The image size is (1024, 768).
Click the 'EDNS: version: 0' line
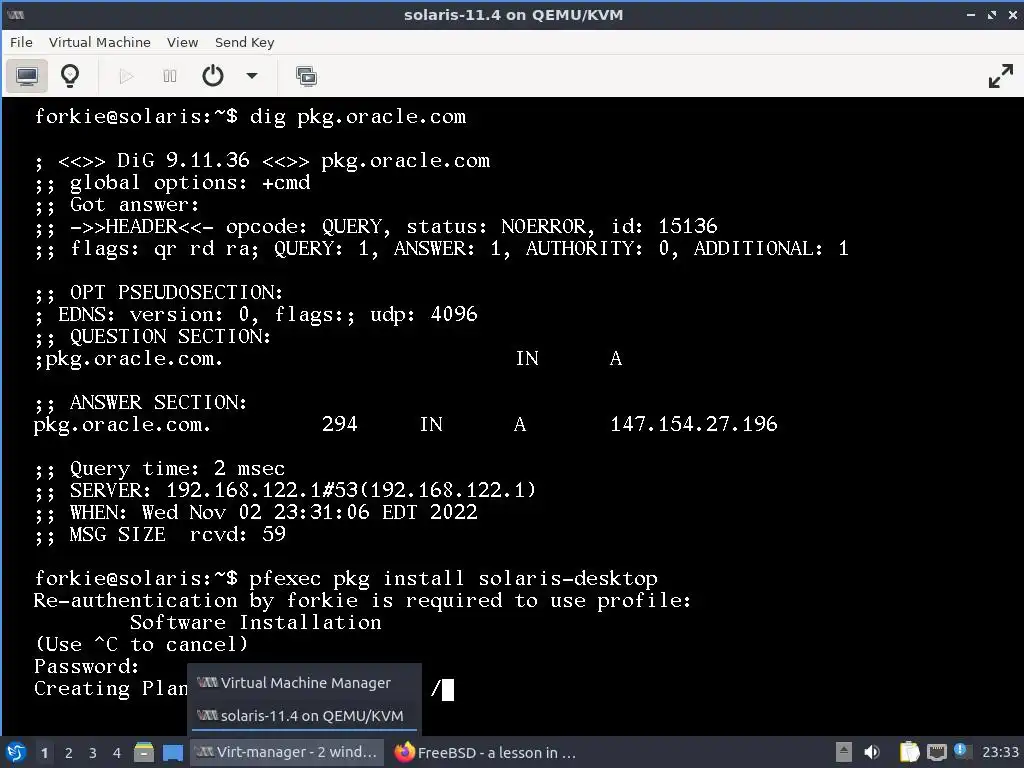point(255,314)
